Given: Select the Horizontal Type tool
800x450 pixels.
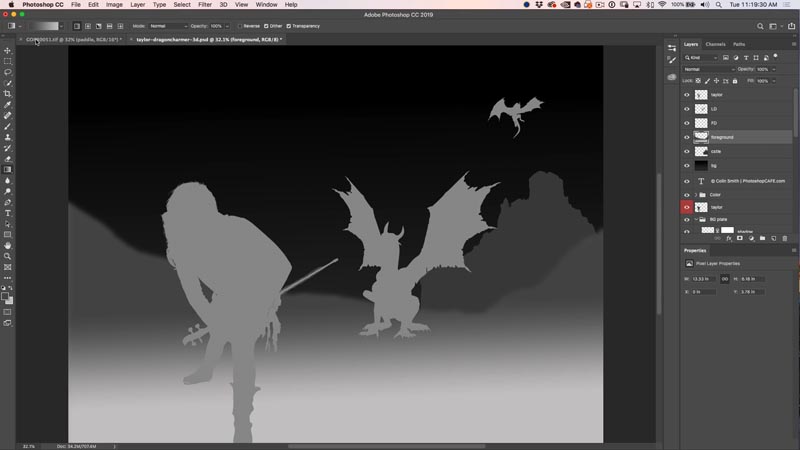Looking at the screenshot, I should point(8,213).
